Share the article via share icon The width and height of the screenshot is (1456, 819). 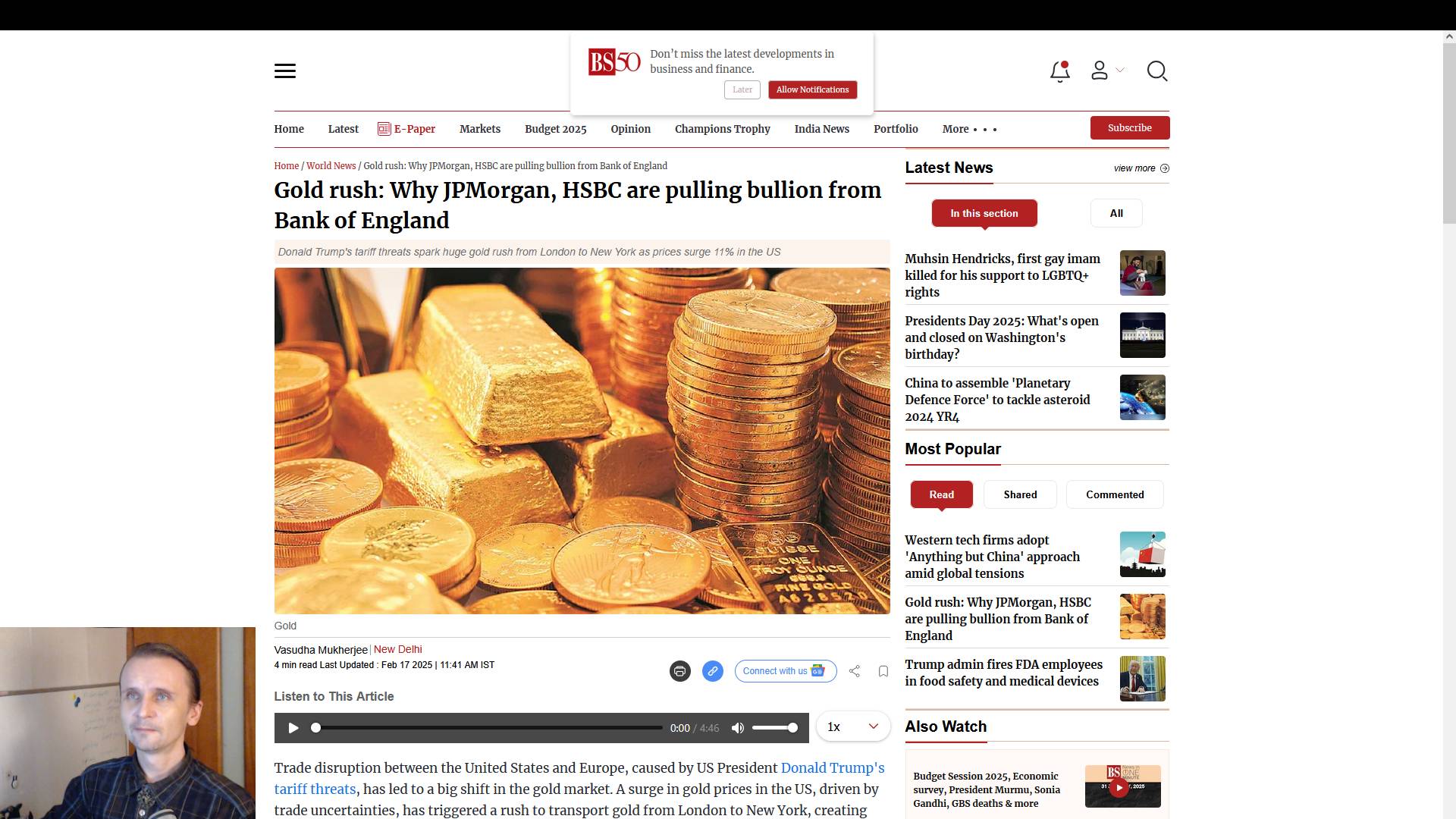[855, 671]
